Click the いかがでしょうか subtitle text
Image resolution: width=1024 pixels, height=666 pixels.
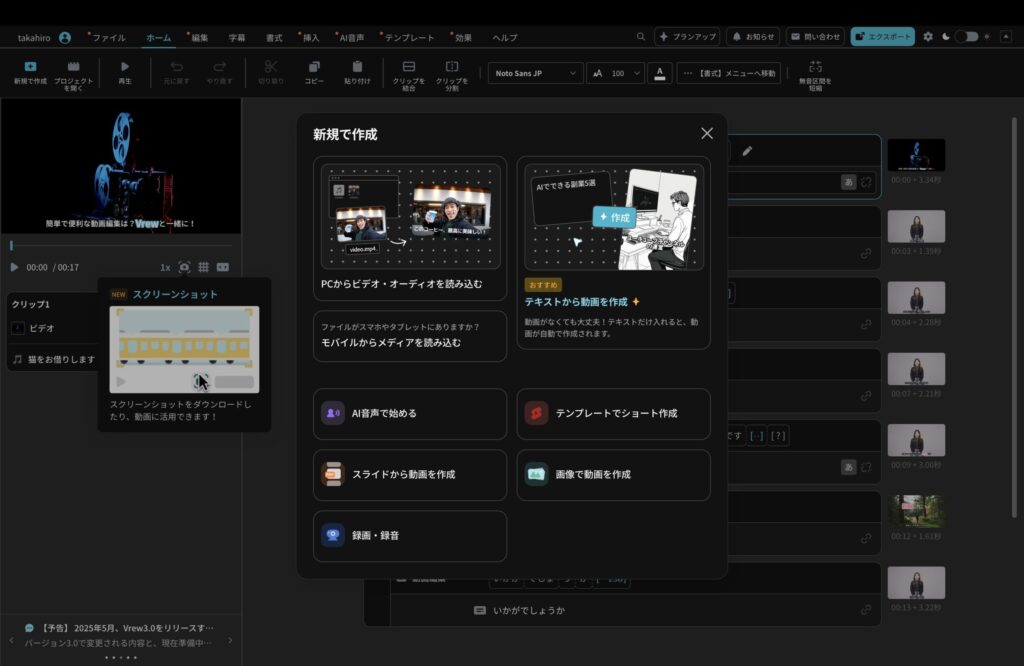point(529,610)
